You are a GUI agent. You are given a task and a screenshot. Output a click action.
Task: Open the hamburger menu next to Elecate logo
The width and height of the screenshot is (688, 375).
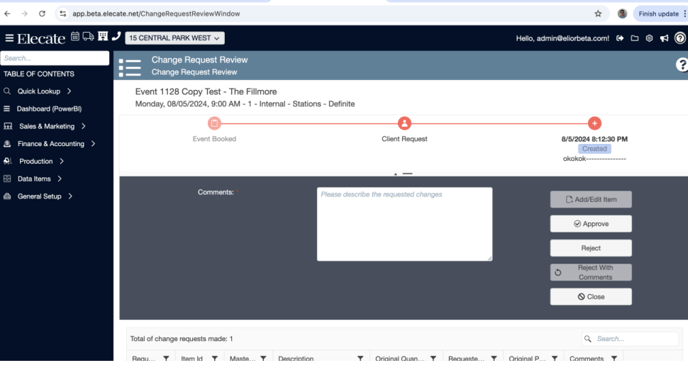point(9,38)
